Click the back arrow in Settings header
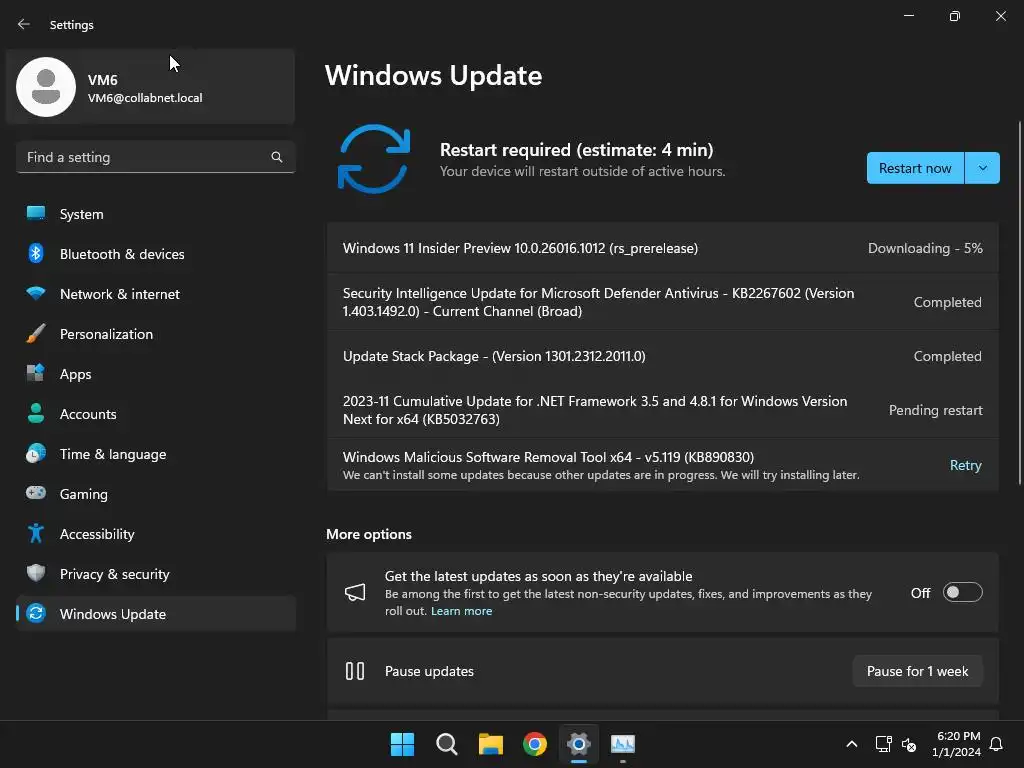 tap(24, 24)
